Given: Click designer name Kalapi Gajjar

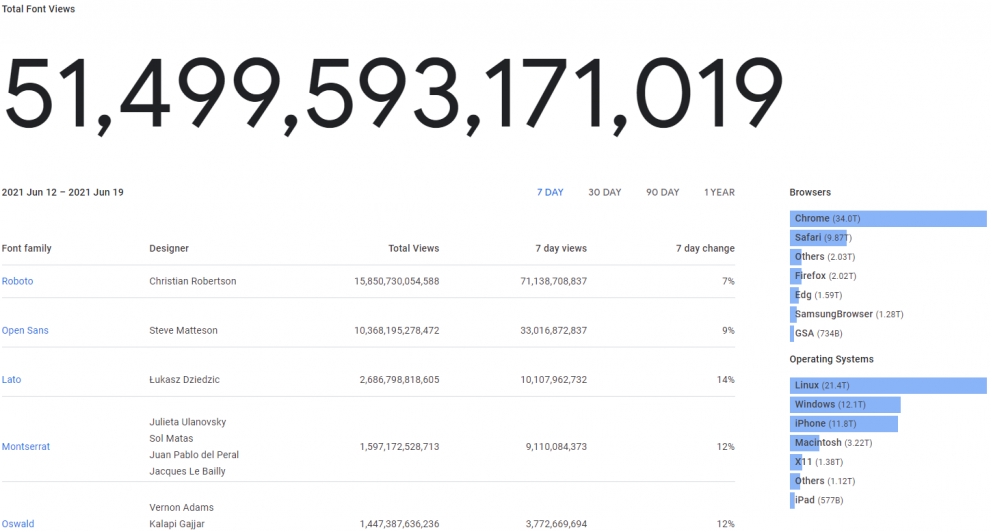Looking at the screenshot, I should (177, 524).
